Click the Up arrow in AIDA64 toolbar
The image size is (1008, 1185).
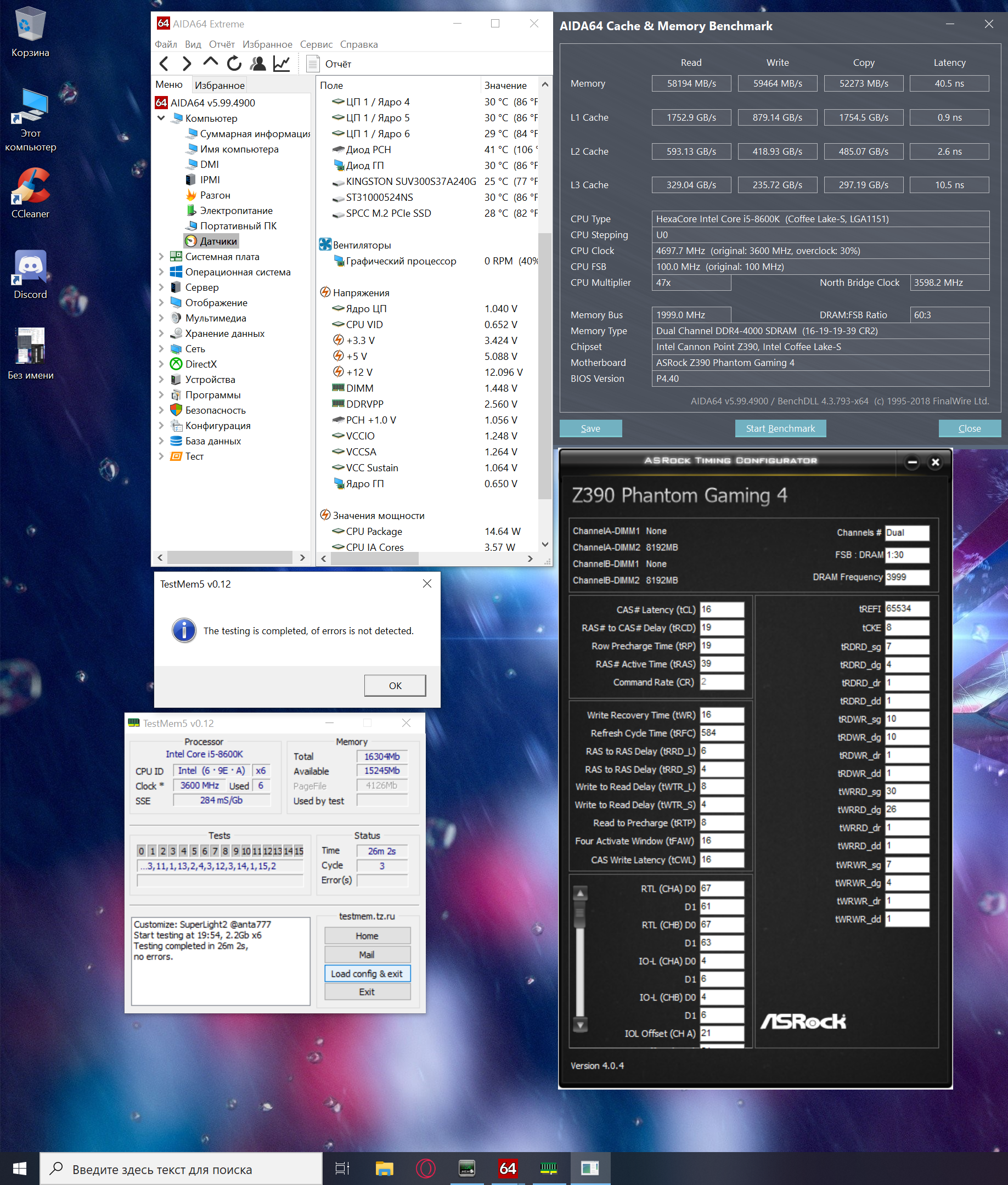tap(210, 63)
